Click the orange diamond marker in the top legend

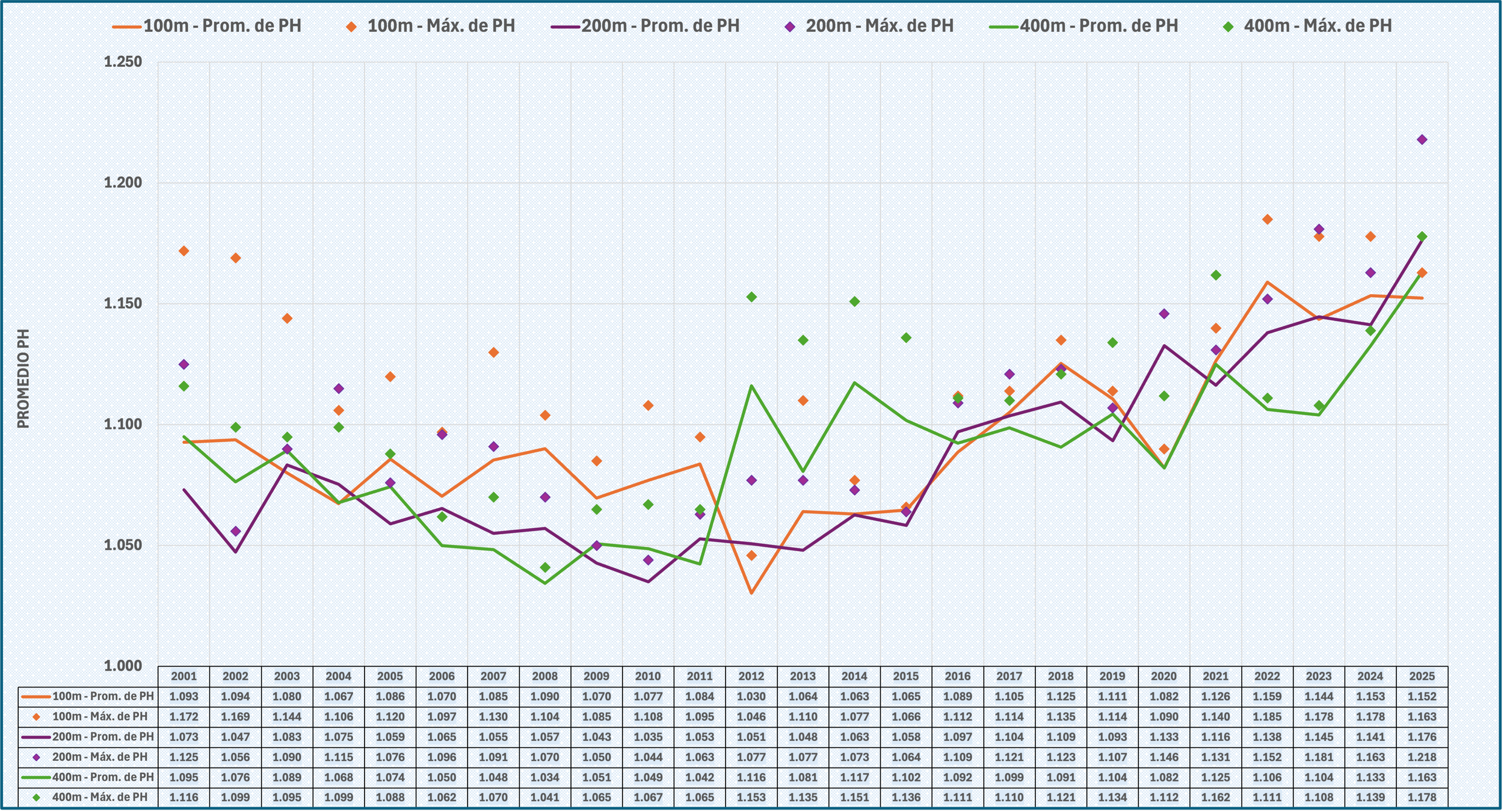(x=351, y=26)
